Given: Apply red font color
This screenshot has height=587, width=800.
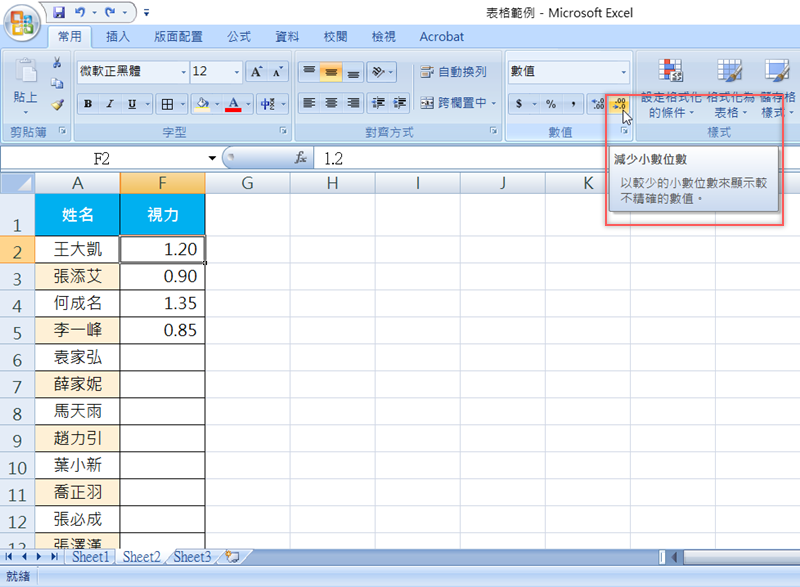Looking at the screenshot, I should (x=233, y=104).
